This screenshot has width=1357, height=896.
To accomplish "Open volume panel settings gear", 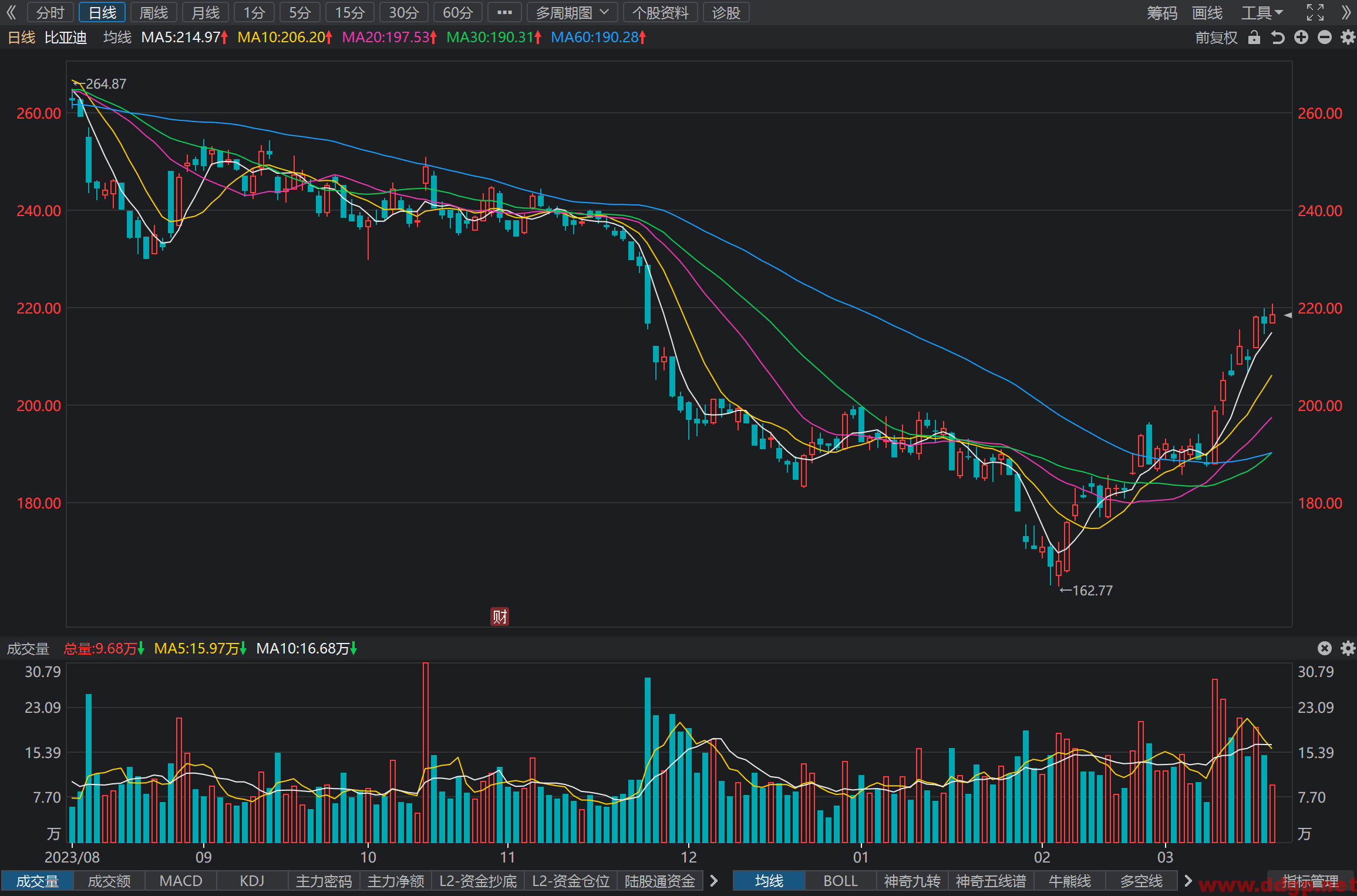I will (1348, 648).
